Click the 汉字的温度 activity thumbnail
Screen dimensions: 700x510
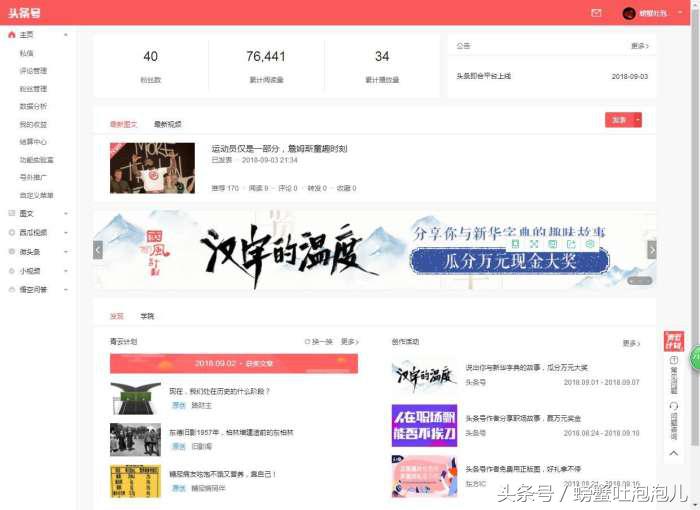point(425,375)
